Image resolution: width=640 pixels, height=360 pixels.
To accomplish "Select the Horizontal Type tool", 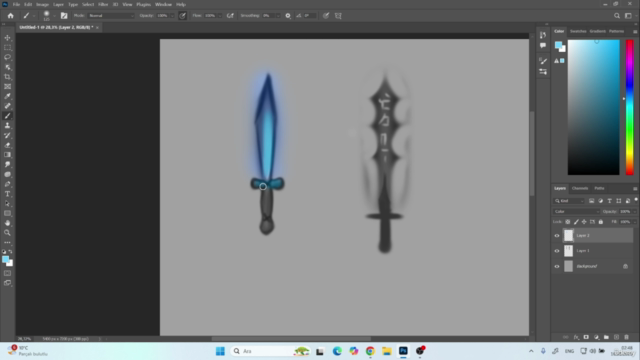I will click(7, 194).
